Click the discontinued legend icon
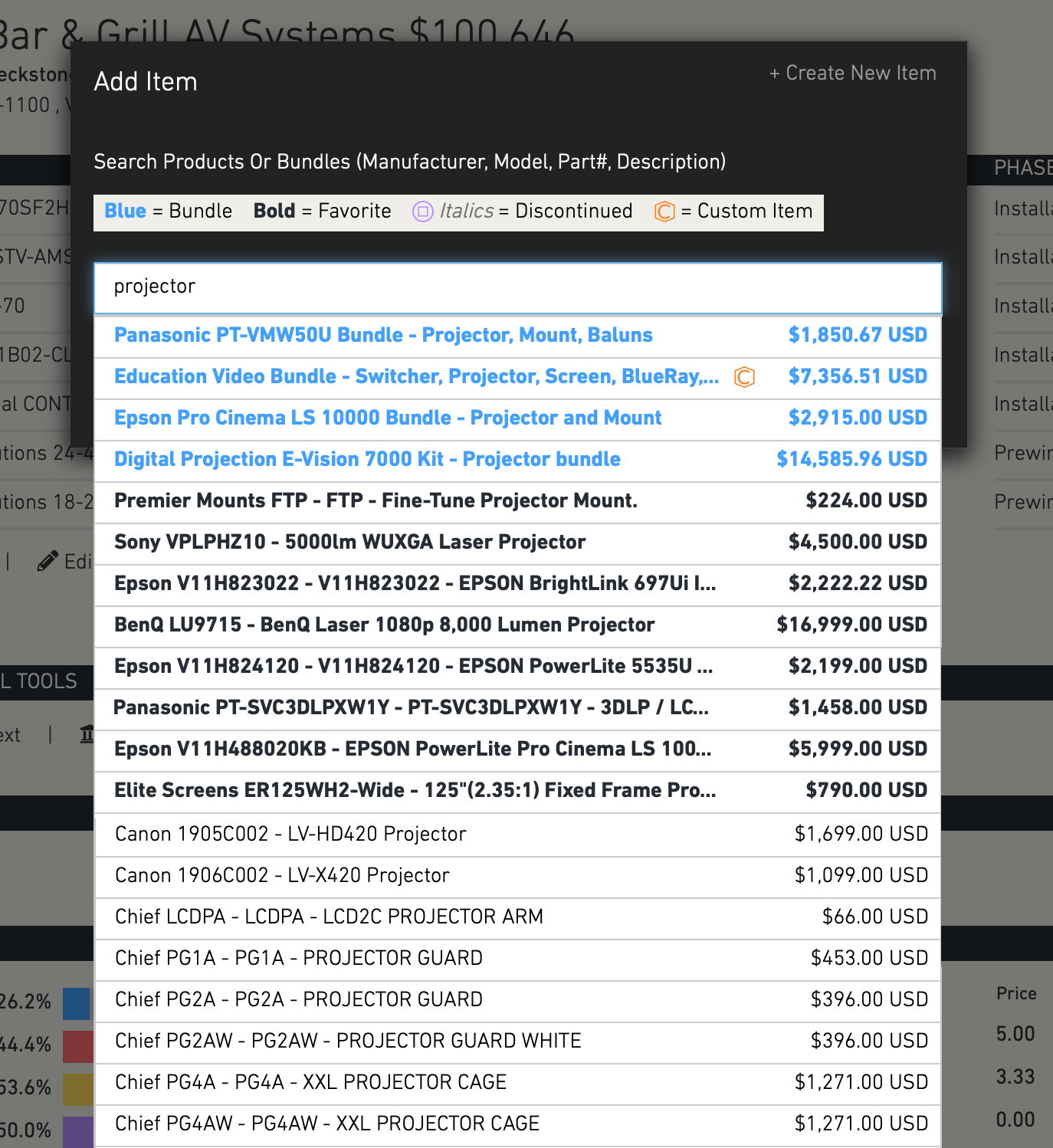Screen dimensions: 1053x1148 tap(423, 212)
